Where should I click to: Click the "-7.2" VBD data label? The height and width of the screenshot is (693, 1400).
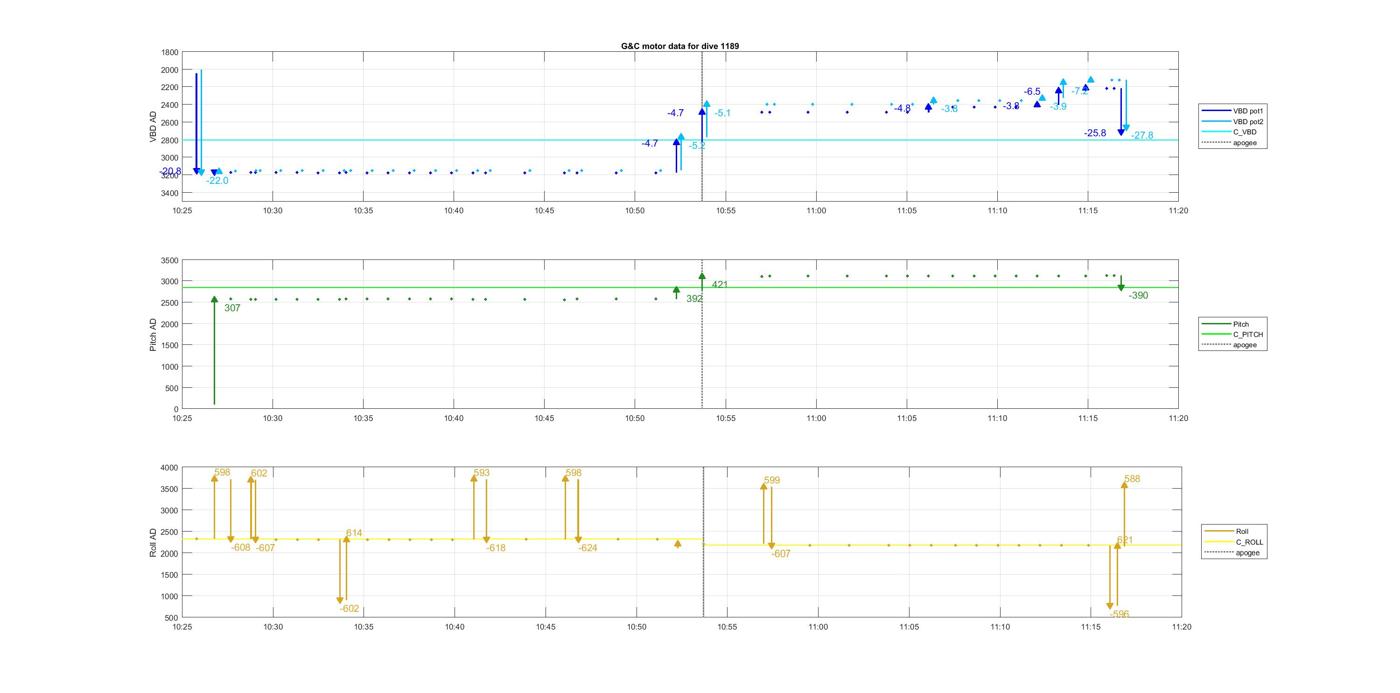pos(1079,92)
